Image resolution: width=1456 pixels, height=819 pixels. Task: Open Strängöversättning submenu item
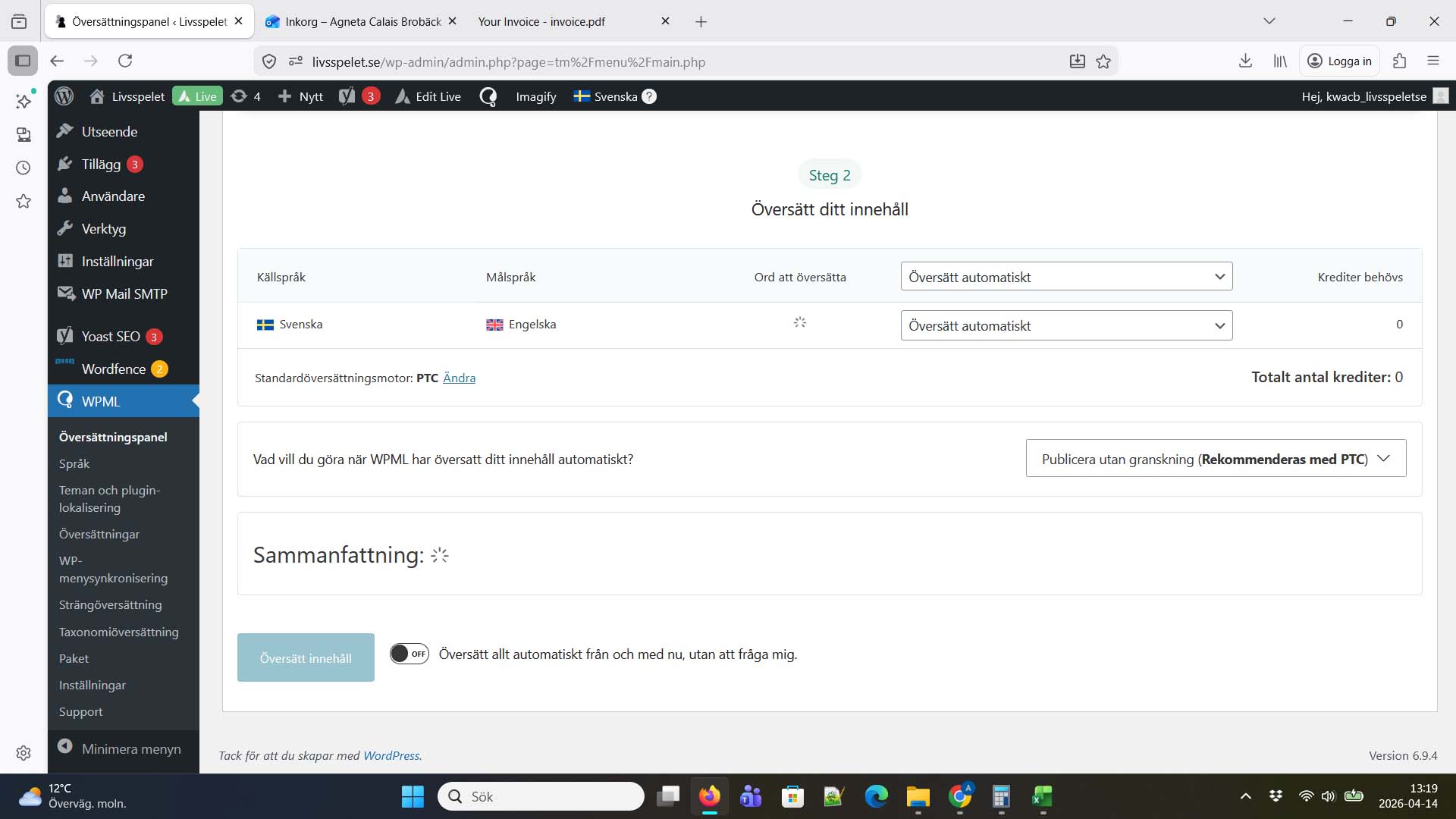110,604
